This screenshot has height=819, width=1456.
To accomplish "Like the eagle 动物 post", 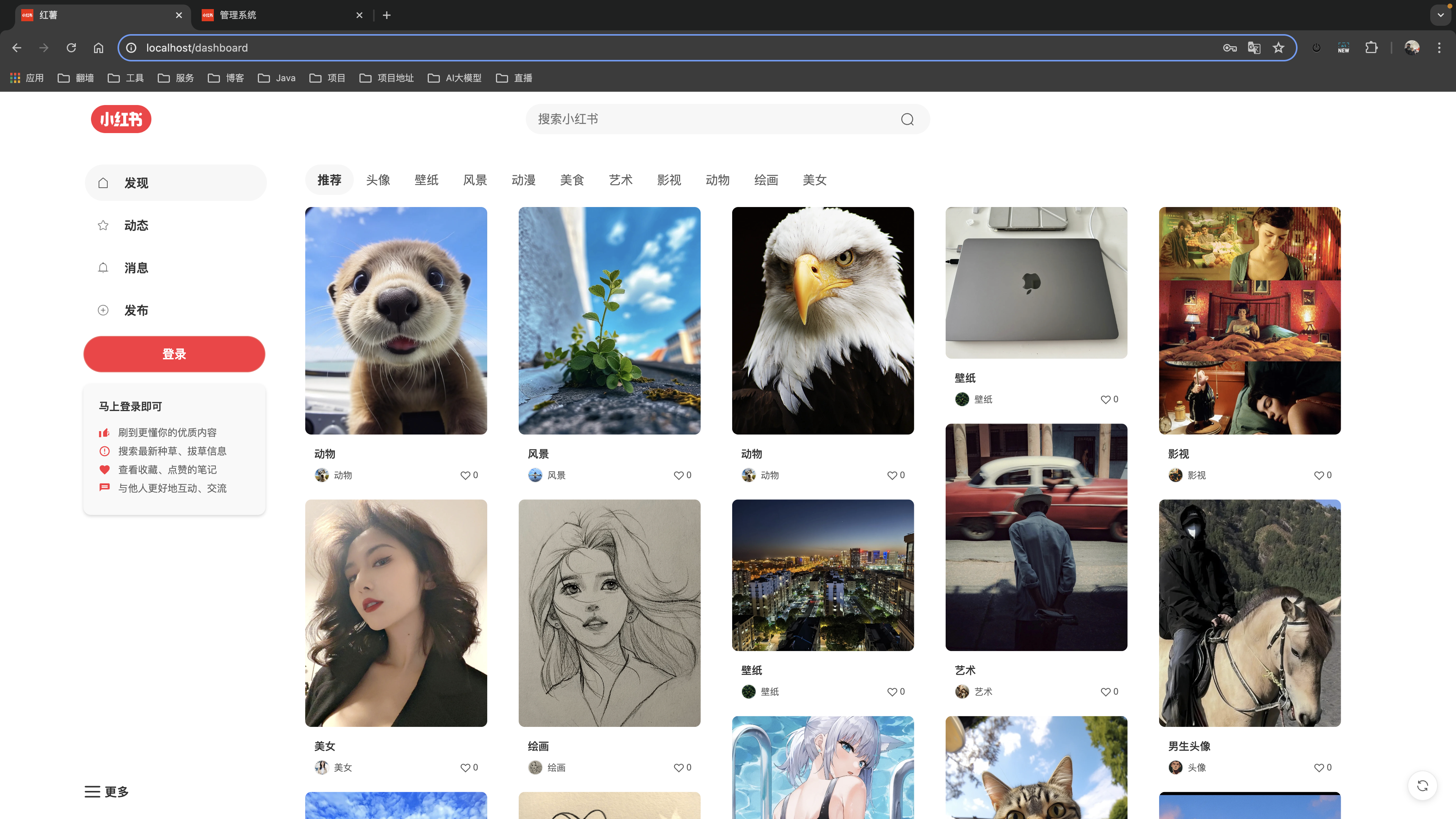I will click(x=892, y=475).
